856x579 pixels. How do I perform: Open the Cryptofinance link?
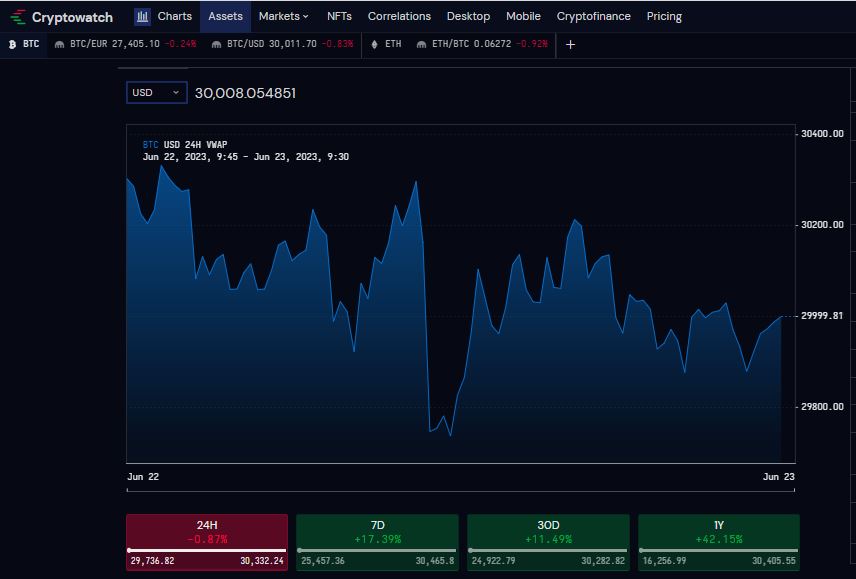click(593, 16)
